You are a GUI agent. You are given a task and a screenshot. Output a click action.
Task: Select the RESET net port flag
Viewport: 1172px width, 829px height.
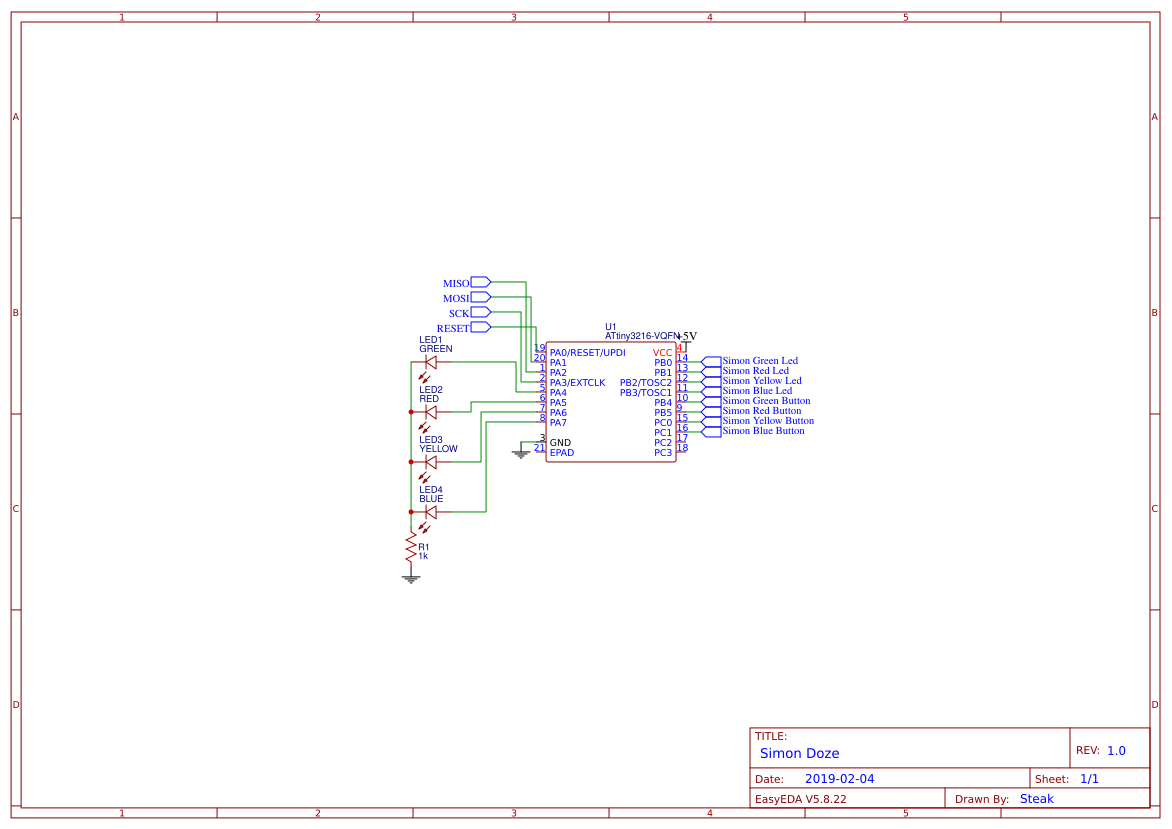tap(480, 327)
